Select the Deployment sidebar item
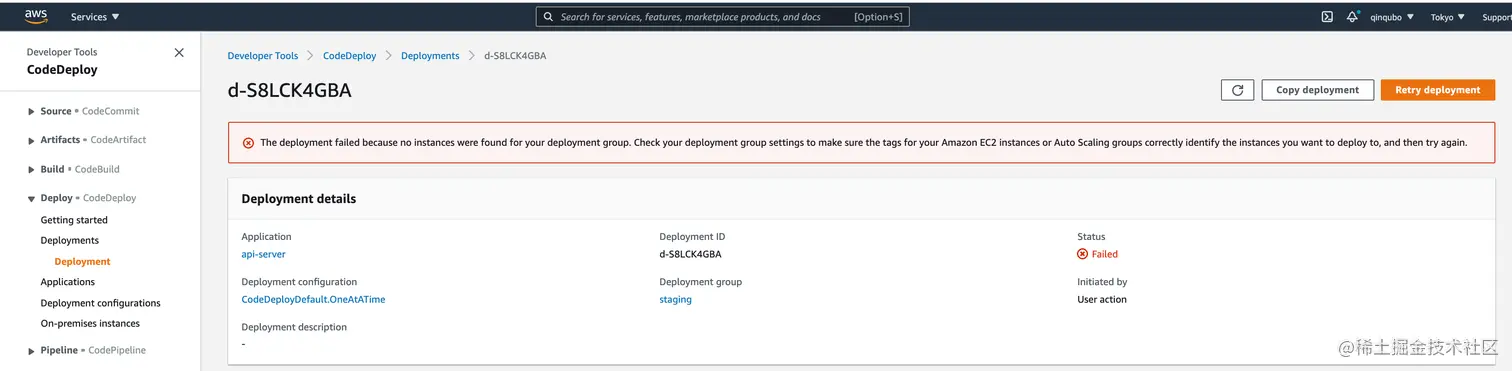This screenshot has width=1512, height=371. click(x=83, y=261)
